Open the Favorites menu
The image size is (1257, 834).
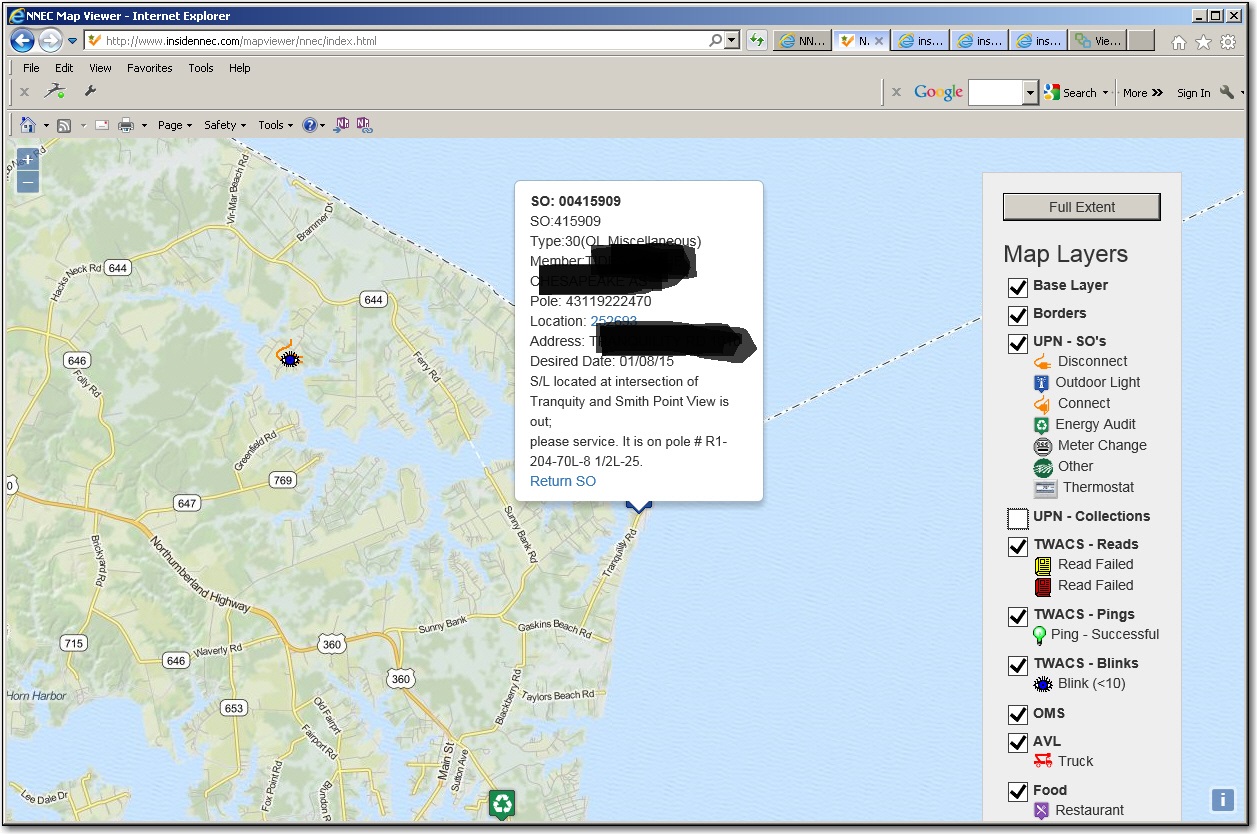[x=149, y=68]
